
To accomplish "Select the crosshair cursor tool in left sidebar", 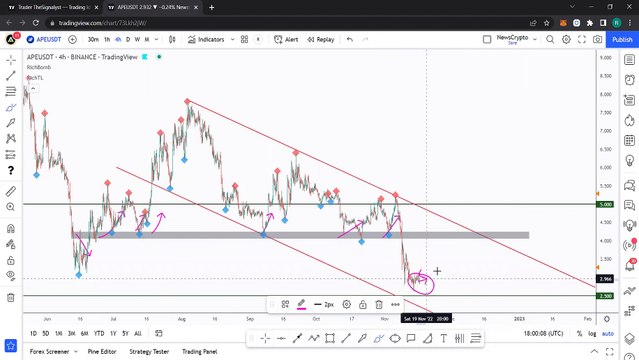I will [x=11, y=60].
